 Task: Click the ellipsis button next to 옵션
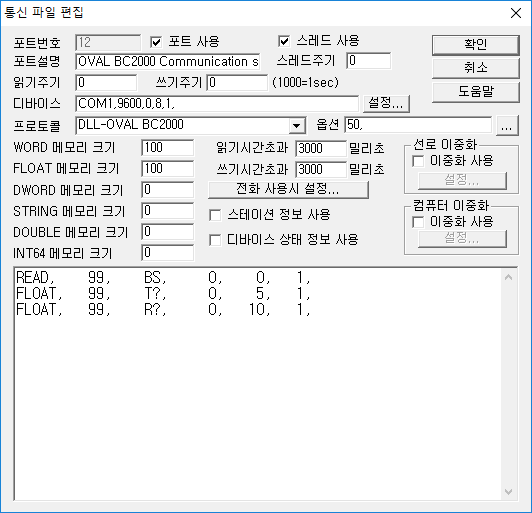tap(507, 126)
